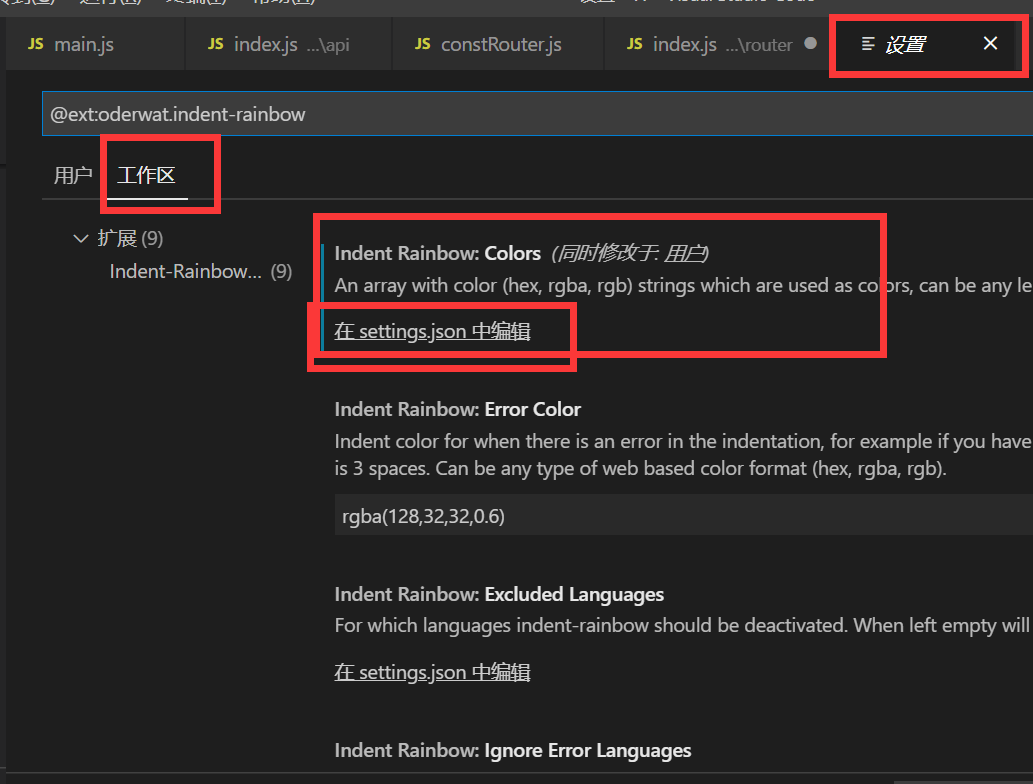
Task: Focus the settings search input field
Action: (537, 114)
